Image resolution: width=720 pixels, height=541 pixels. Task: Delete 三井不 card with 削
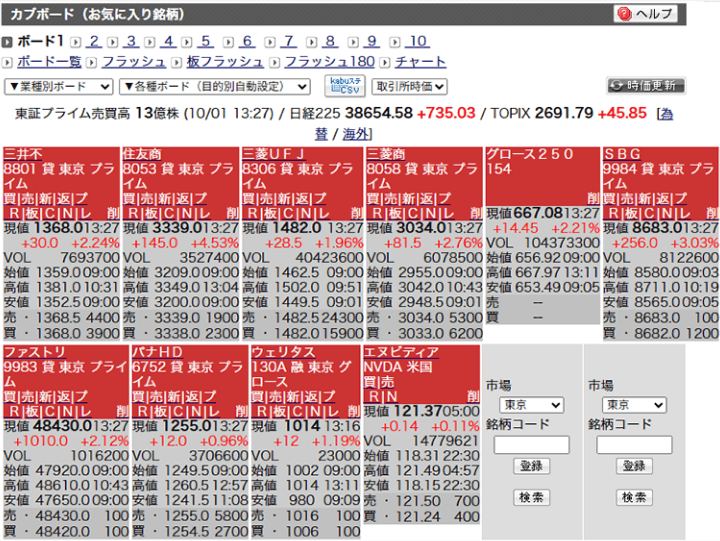point(113,213)
